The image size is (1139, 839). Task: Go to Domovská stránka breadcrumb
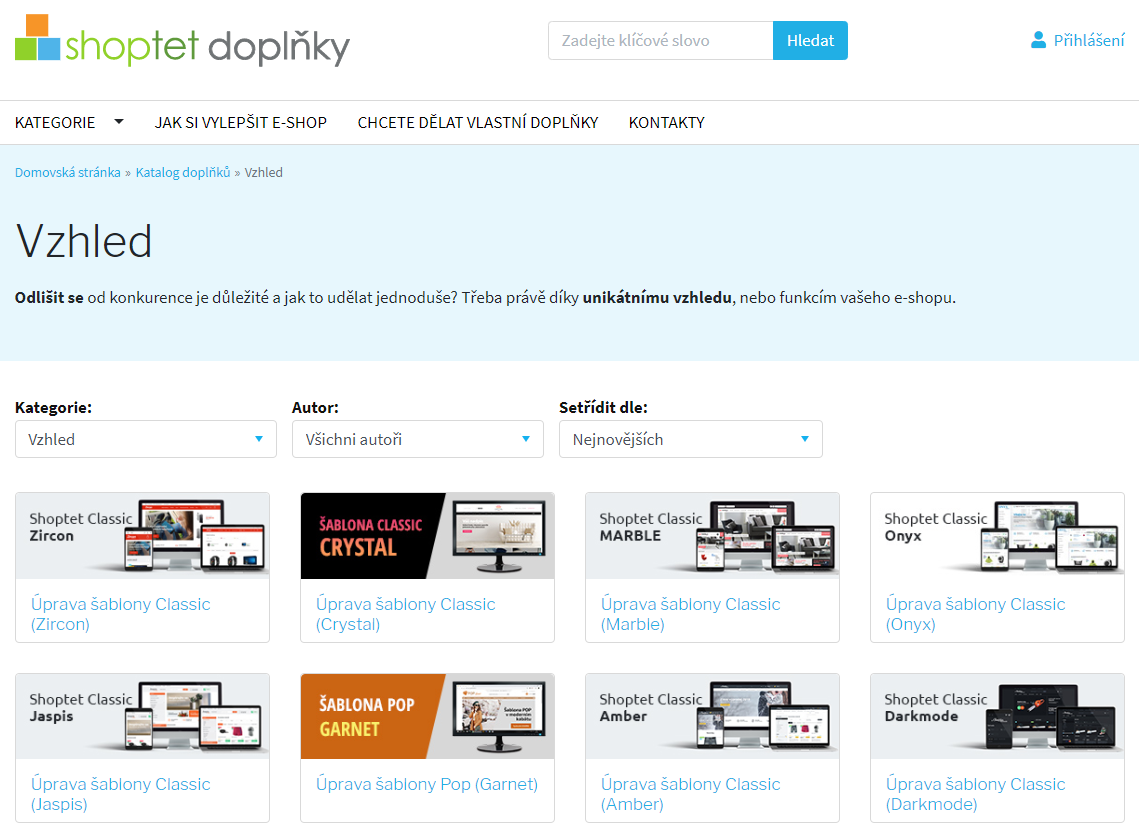click(x=68, y=172)
